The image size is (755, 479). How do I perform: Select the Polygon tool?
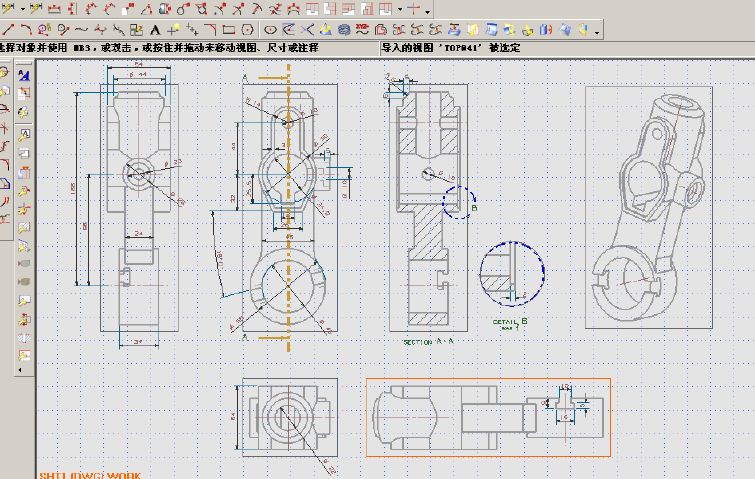(x=247, y=30)
